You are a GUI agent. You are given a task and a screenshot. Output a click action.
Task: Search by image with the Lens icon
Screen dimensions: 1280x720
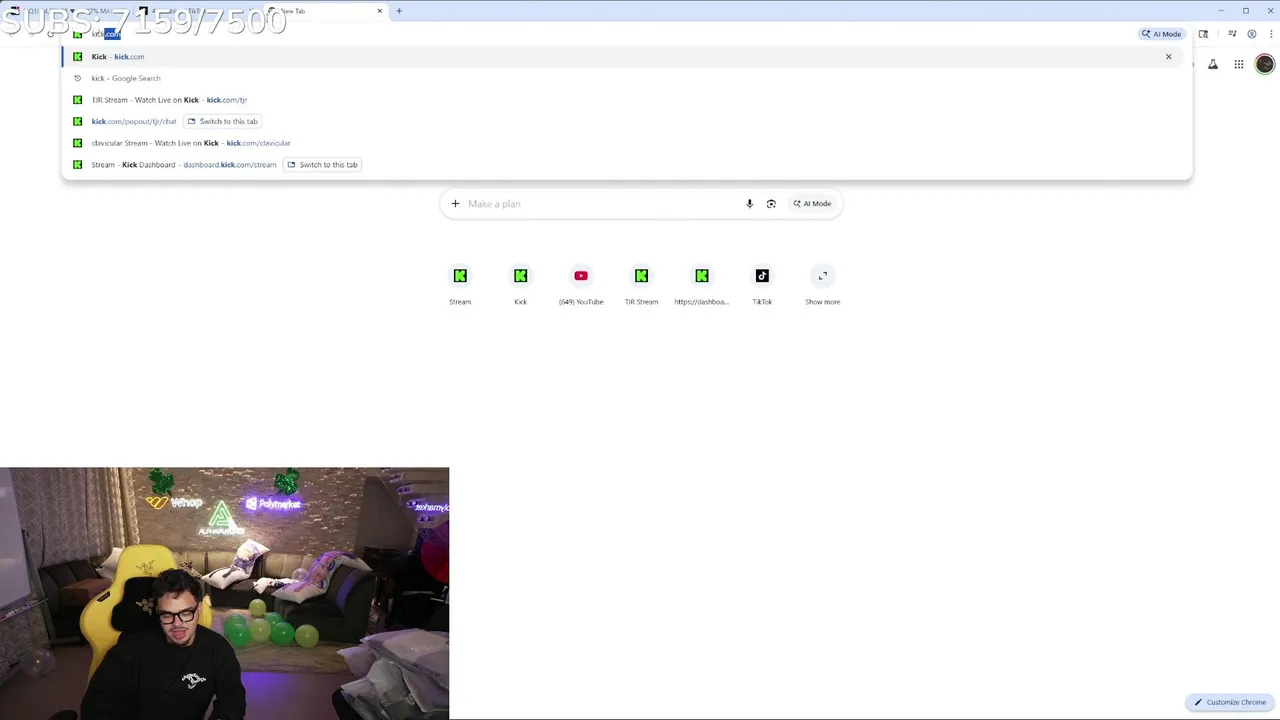(x=771, y=204)
